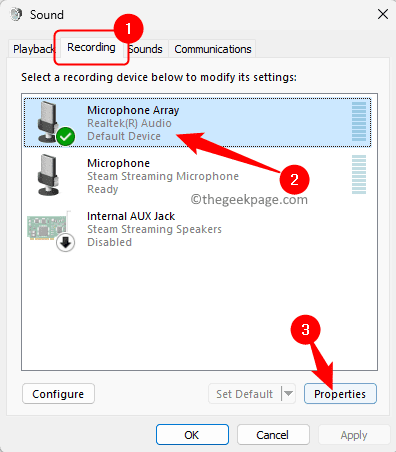This screenshot has height=452, width=396.
Task: Click the Microphone Array level meter
Action: [x=359, y=121]
